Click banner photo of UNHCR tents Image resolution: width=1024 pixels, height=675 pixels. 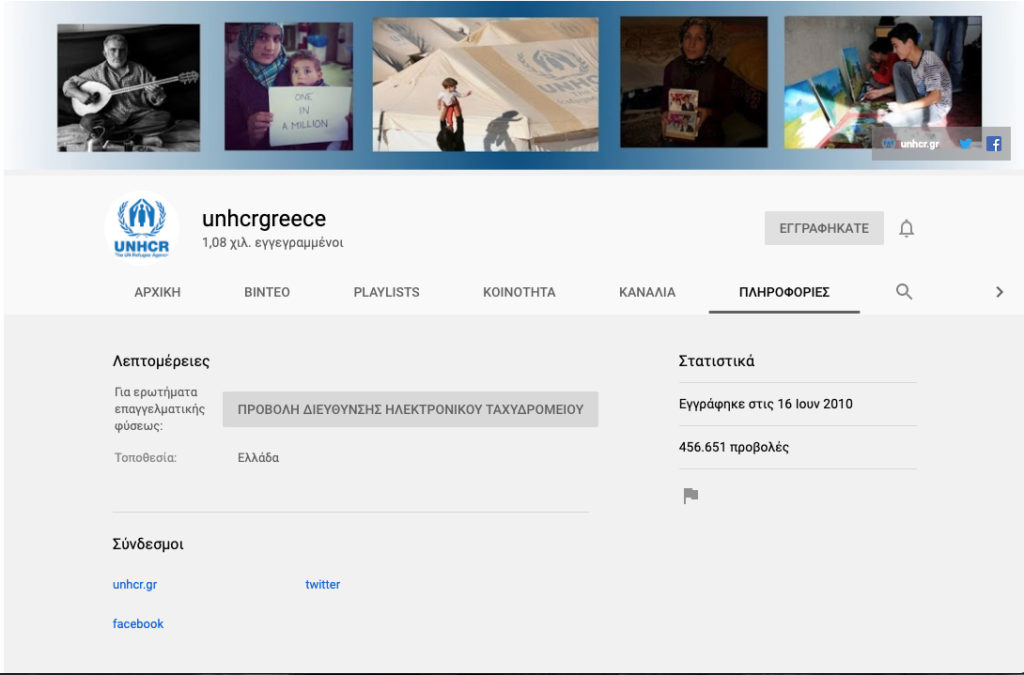point(485,85)
